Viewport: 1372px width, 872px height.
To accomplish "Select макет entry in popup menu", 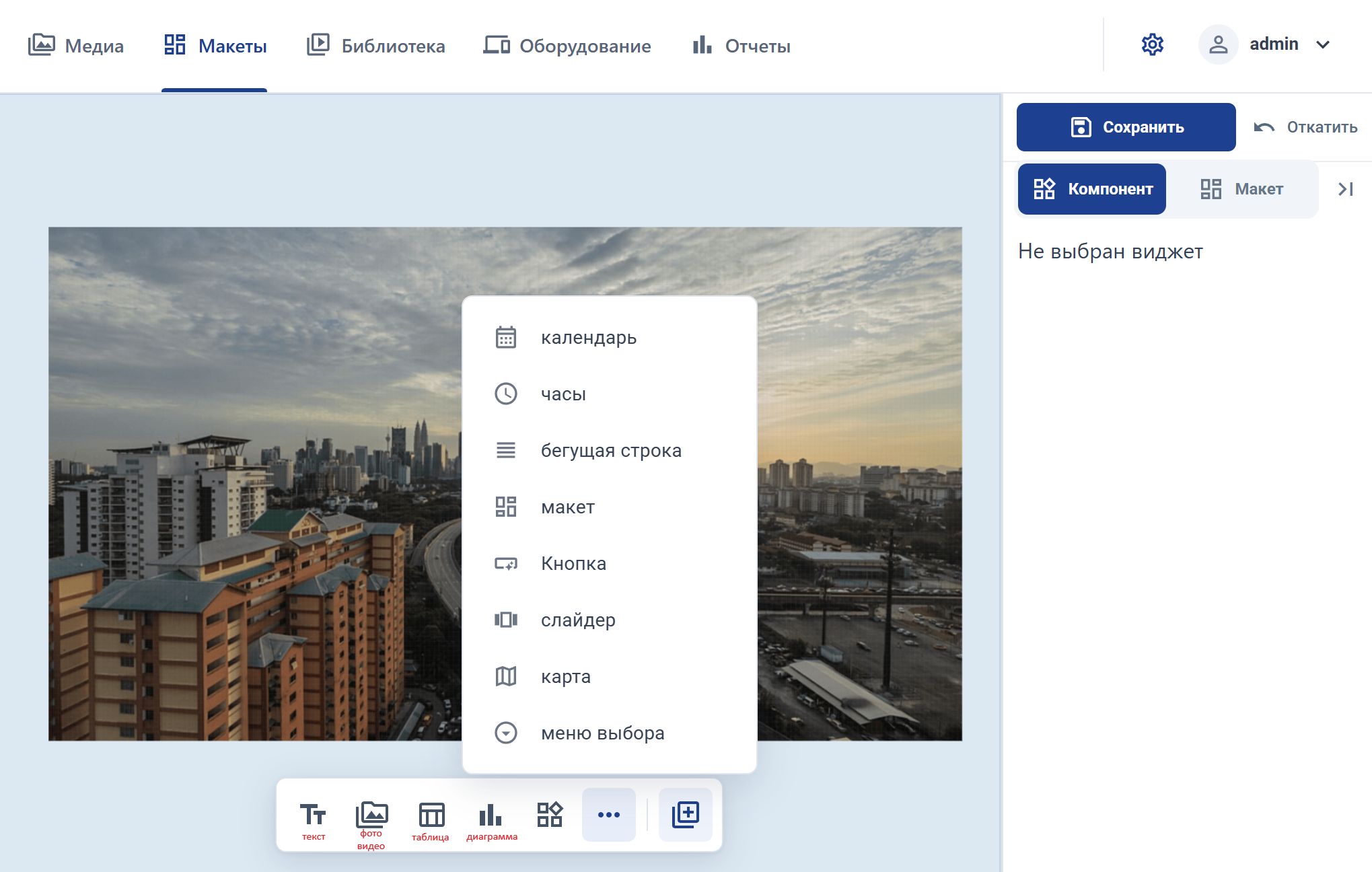I will (x=610, y=507).
